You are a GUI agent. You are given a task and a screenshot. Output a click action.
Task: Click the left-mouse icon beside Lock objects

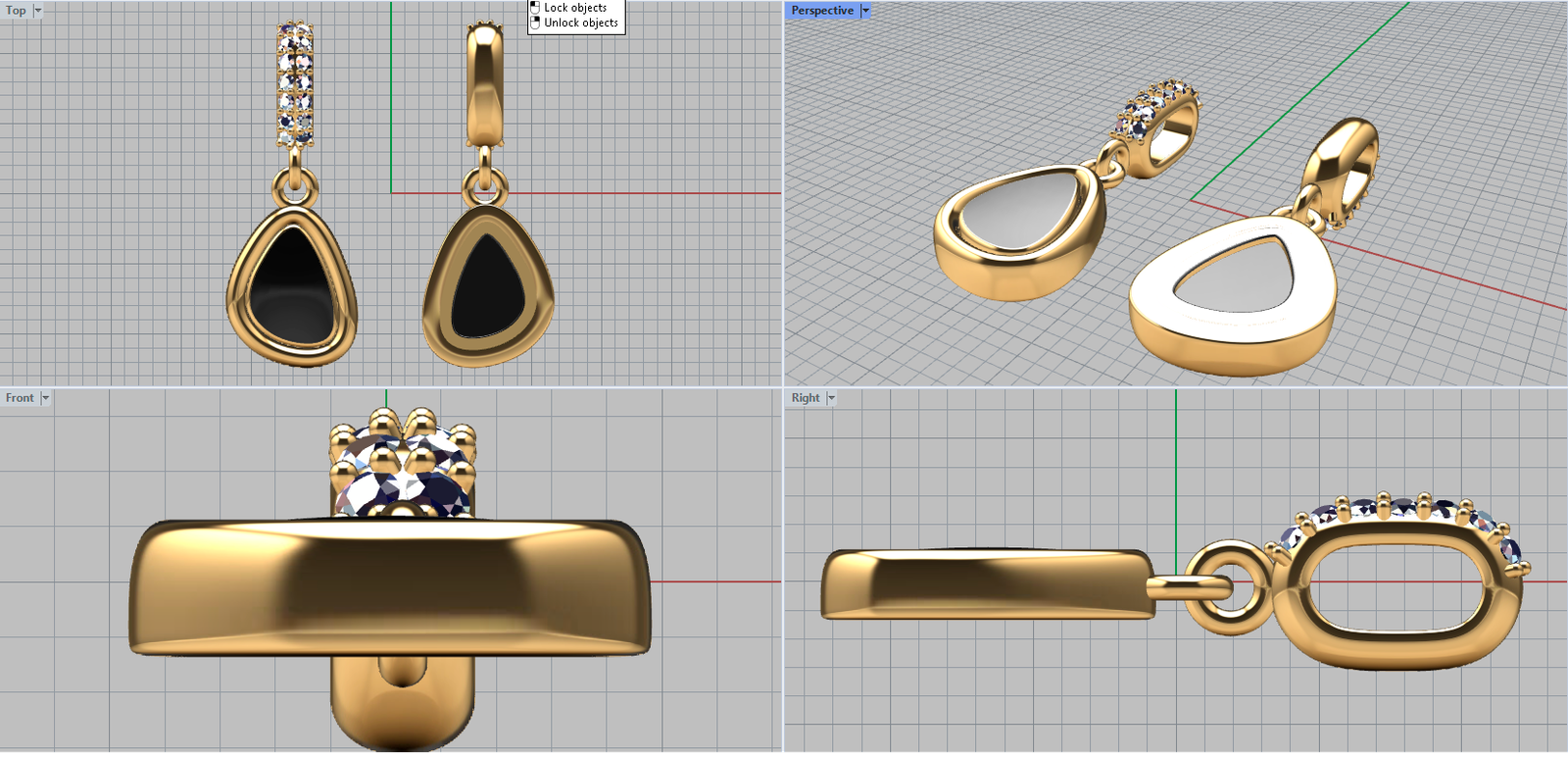(x=535, y=8)
